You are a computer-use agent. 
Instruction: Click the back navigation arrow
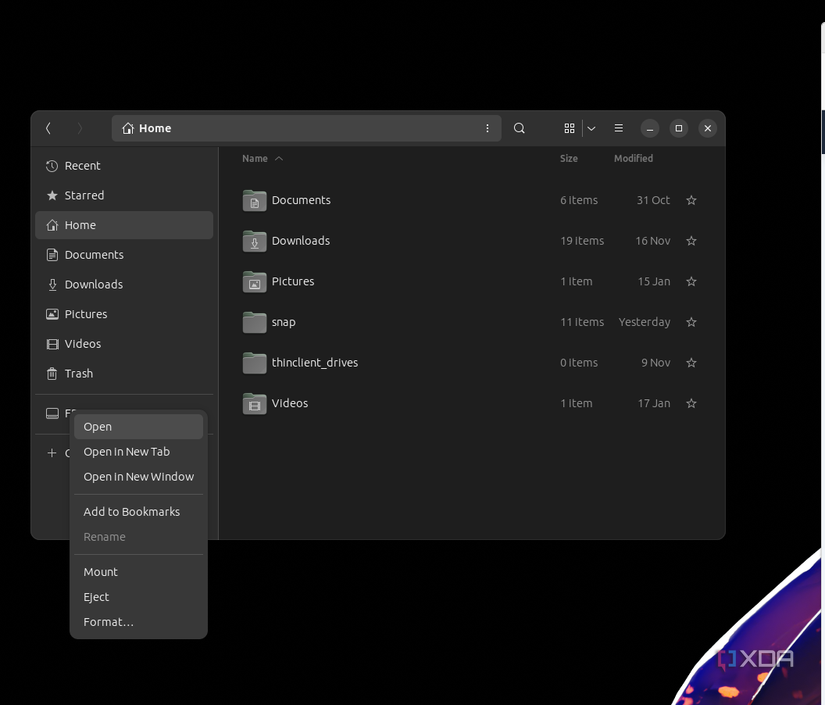48,128
